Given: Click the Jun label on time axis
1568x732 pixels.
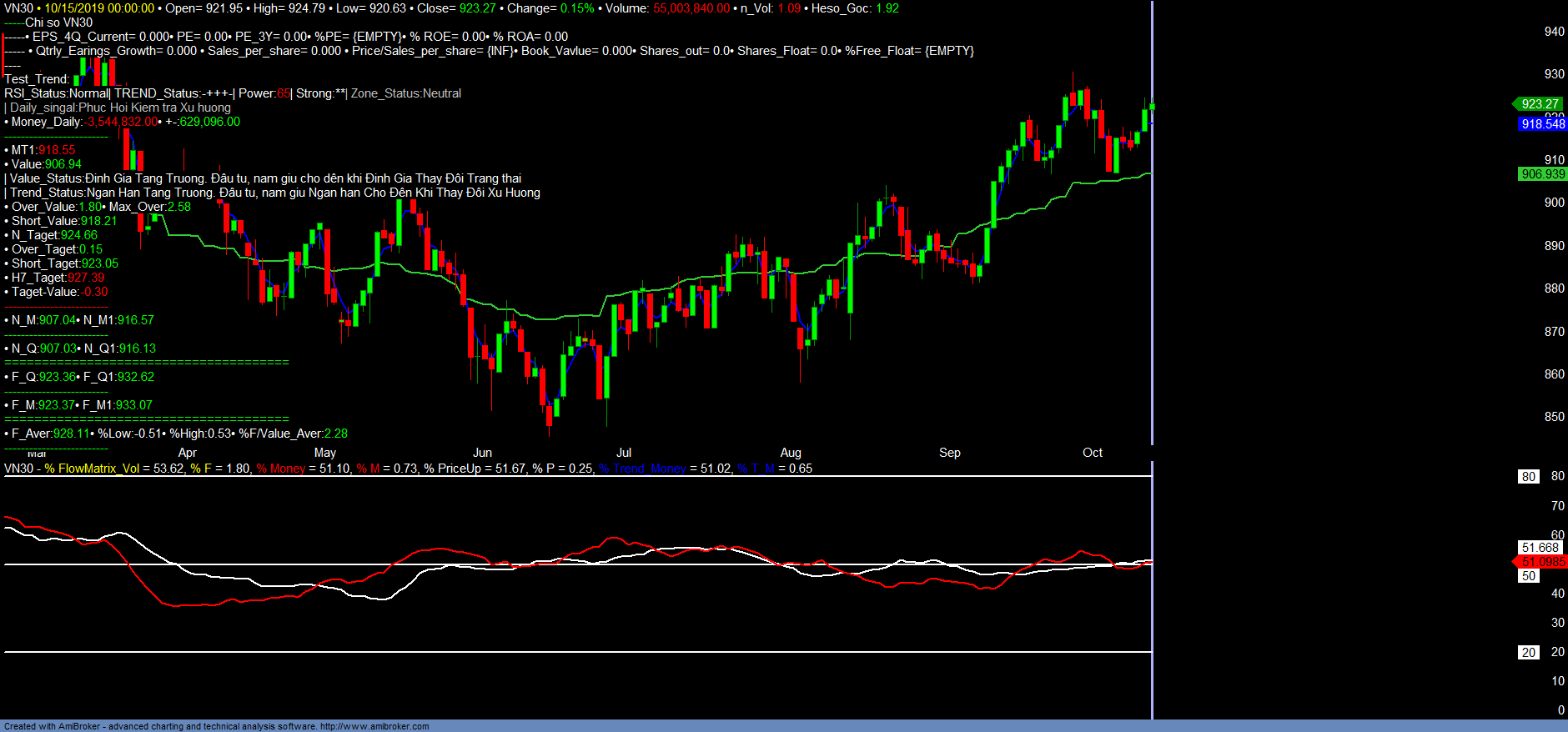Looking at the screenshot, I should coord(482,453).
